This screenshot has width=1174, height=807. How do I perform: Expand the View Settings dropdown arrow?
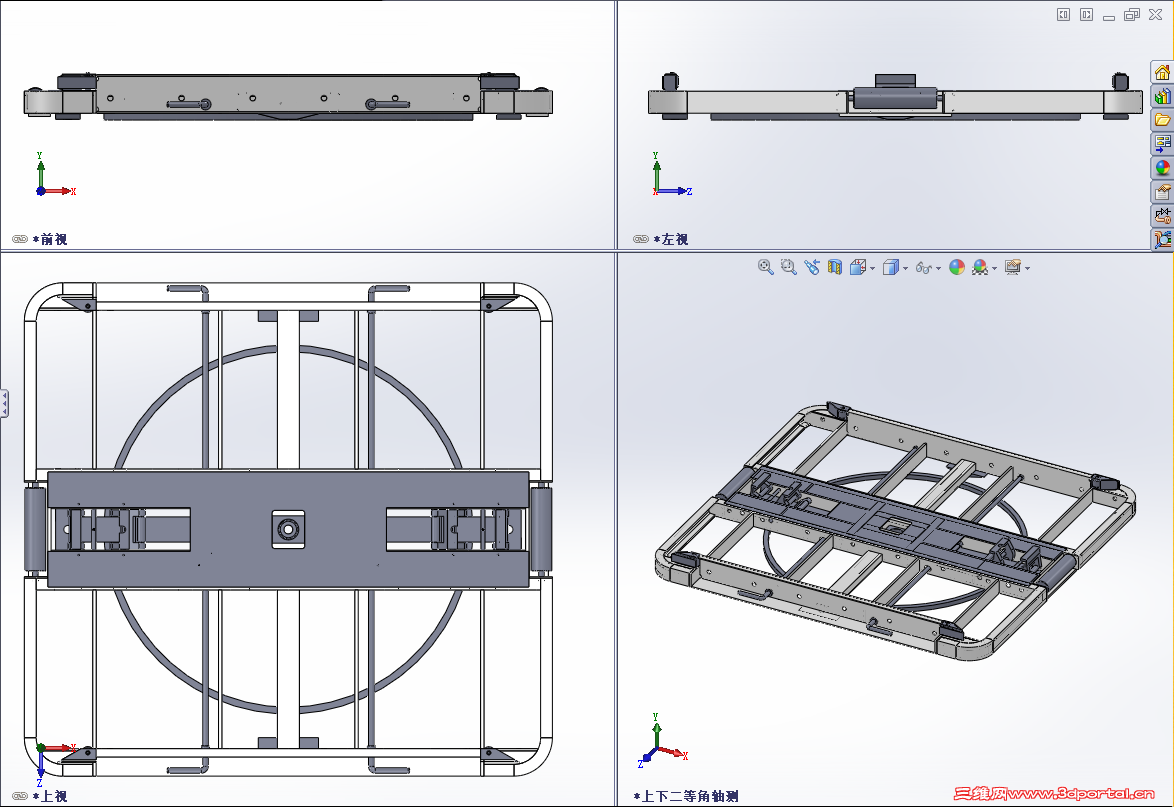[1027, 269]
